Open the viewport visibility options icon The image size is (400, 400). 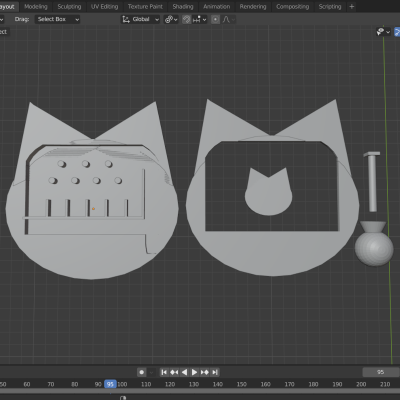tap(383, 32)
